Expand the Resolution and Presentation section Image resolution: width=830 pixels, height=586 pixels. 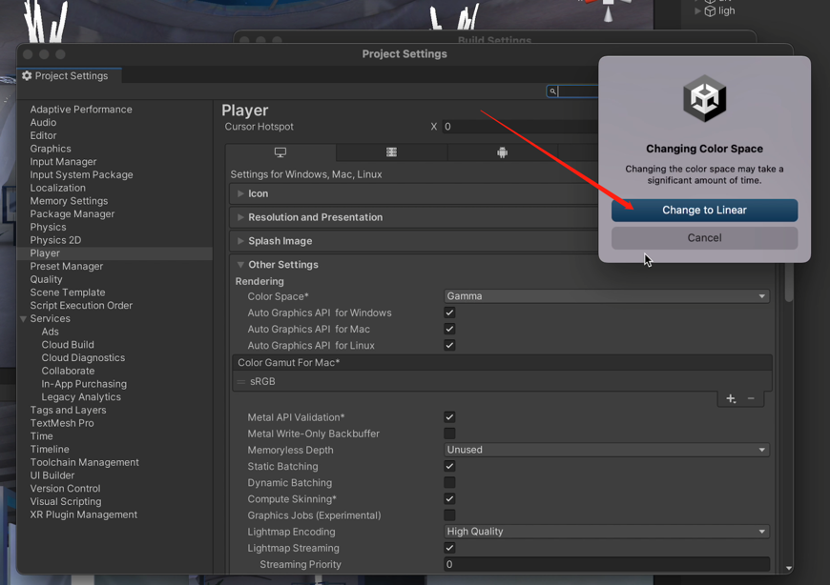(x=315, y=217)
